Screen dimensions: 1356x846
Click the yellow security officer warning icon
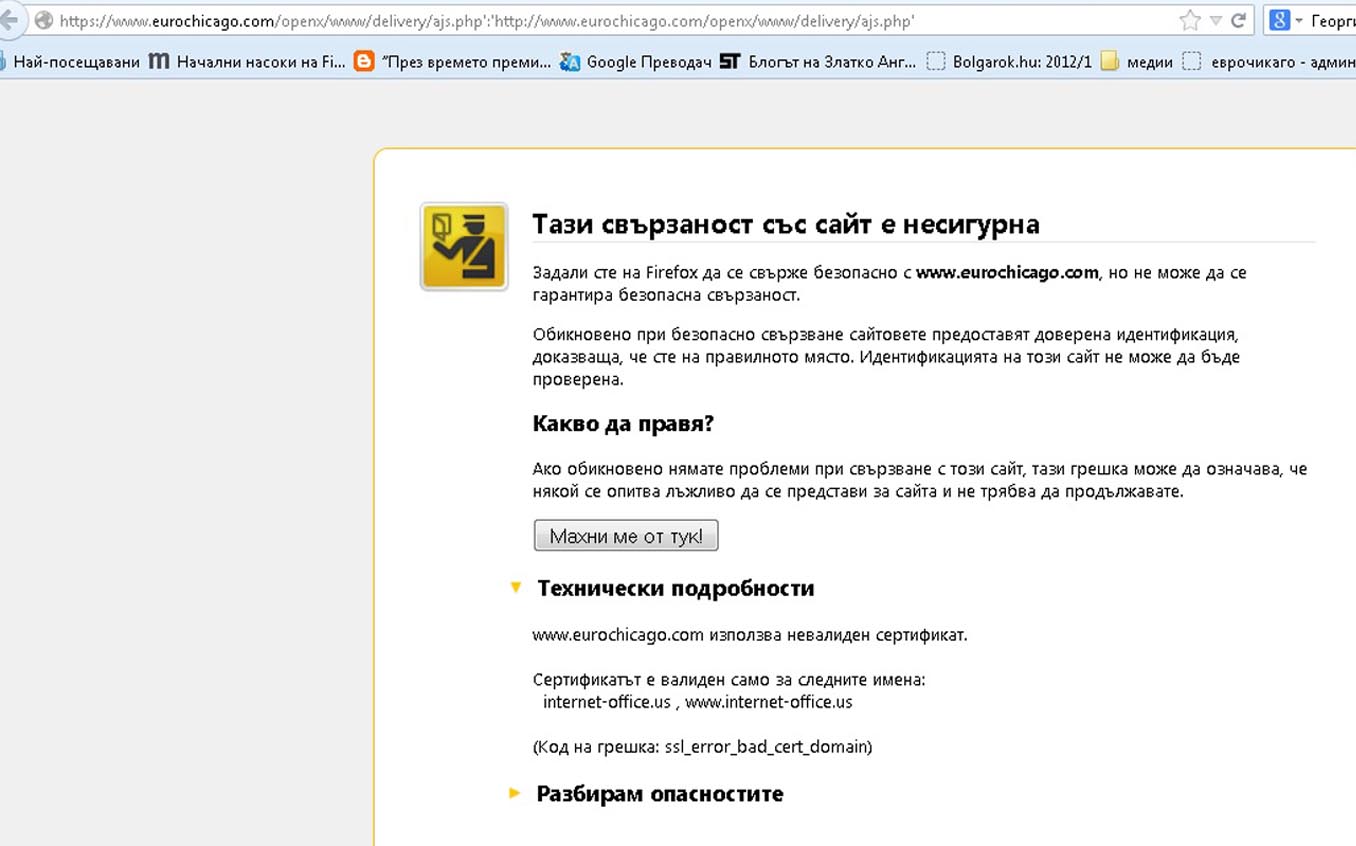click(x=464, y=247)
